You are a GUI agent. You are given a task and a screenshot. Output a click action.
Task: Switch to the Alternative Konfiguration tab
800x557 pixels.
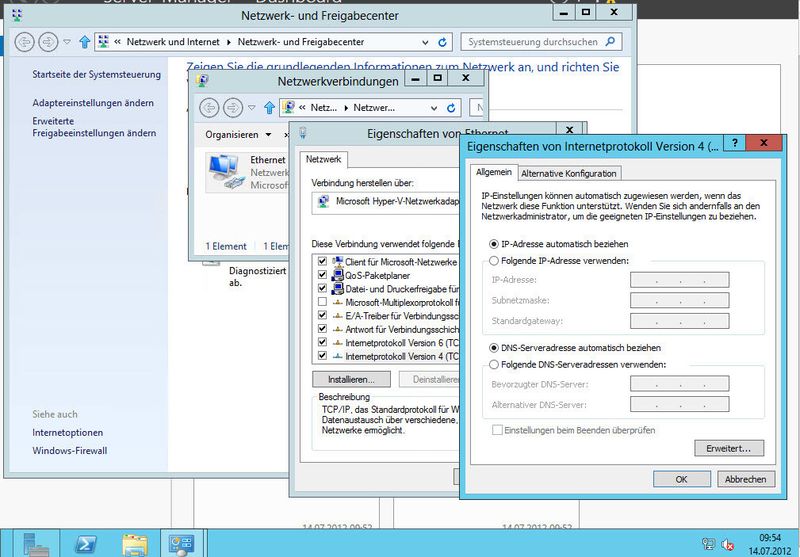pyautogui.click(x=569, y=173)
